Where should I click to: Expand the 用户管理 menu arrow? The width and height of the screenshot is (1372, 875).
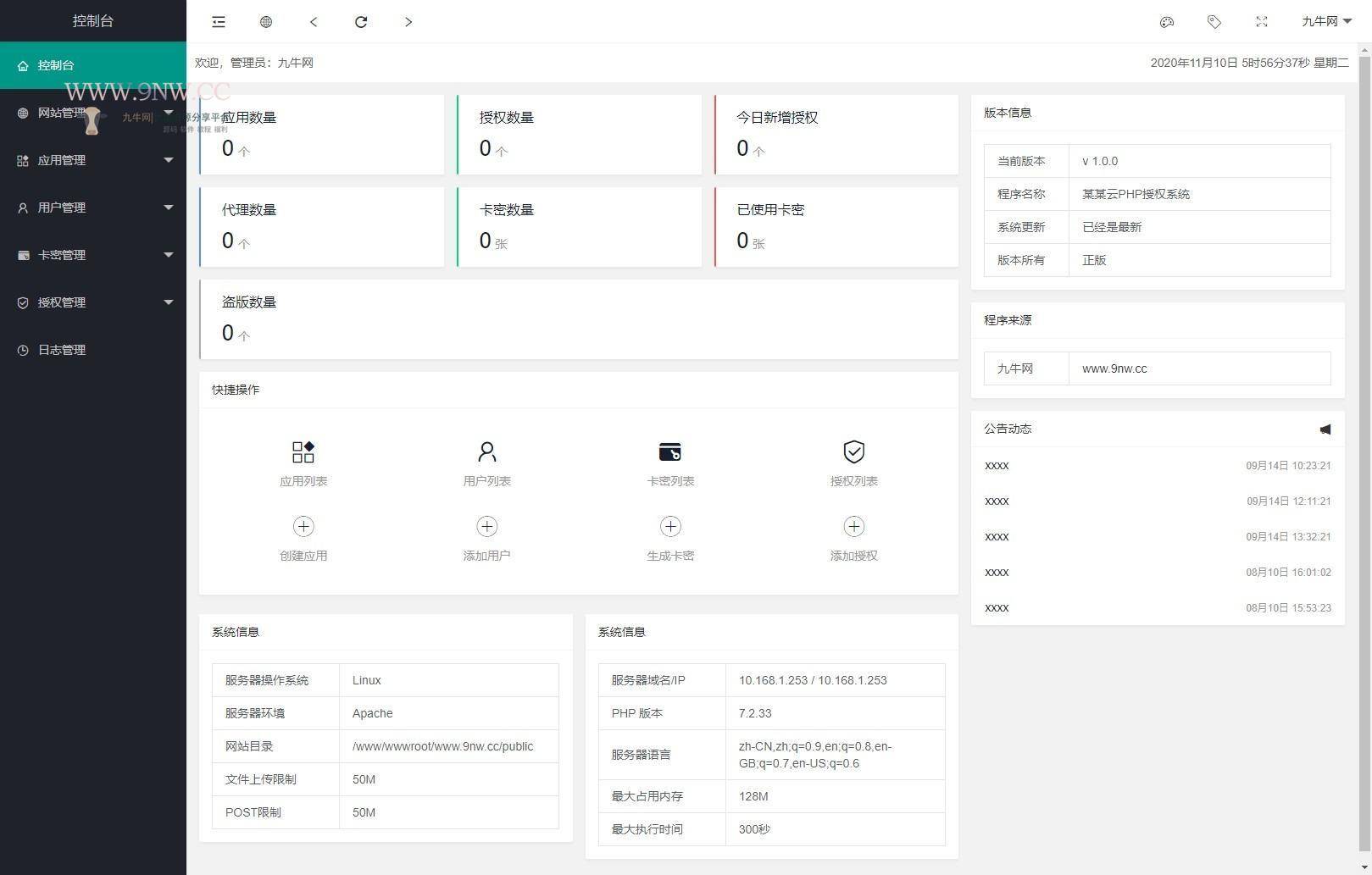coord(168,208)
